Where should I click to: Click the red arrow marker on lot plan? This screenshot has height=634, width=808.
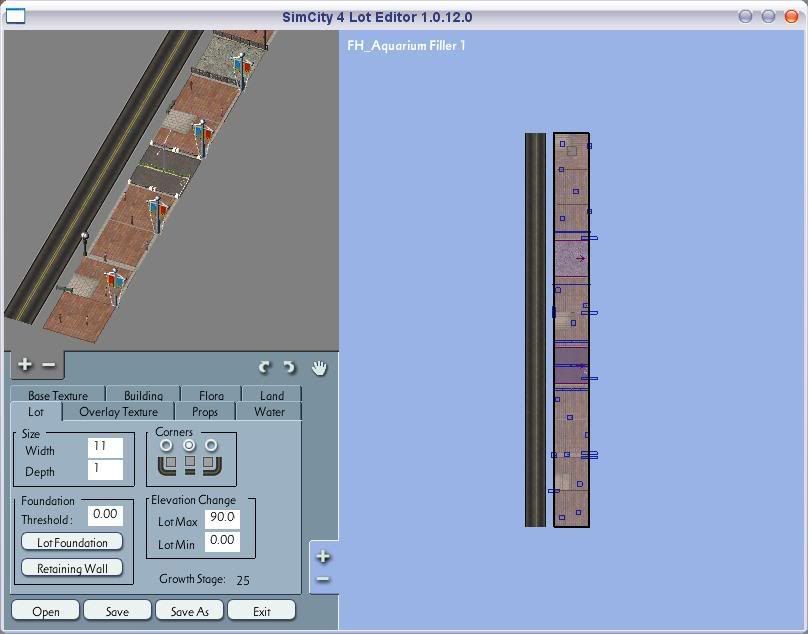tap(580, 258)
